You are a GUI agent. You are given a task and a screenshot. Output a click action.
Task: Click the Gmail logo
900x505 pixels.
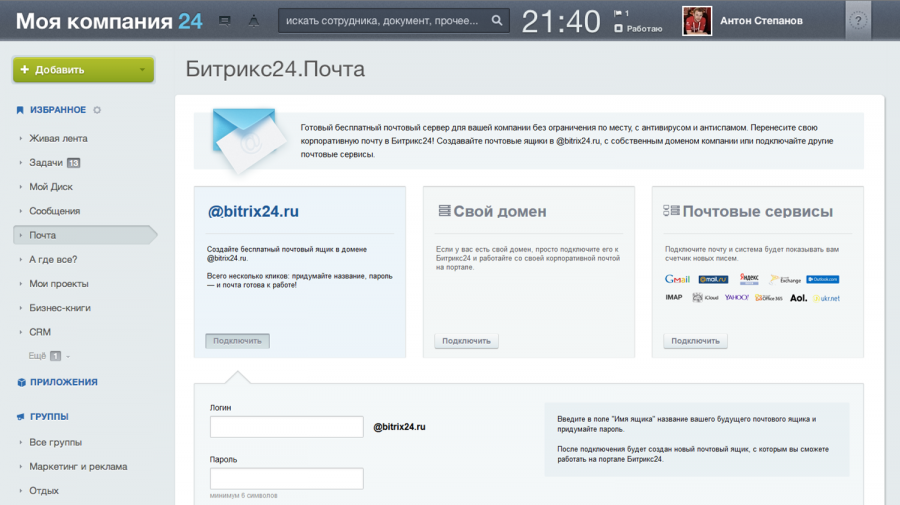677,279
